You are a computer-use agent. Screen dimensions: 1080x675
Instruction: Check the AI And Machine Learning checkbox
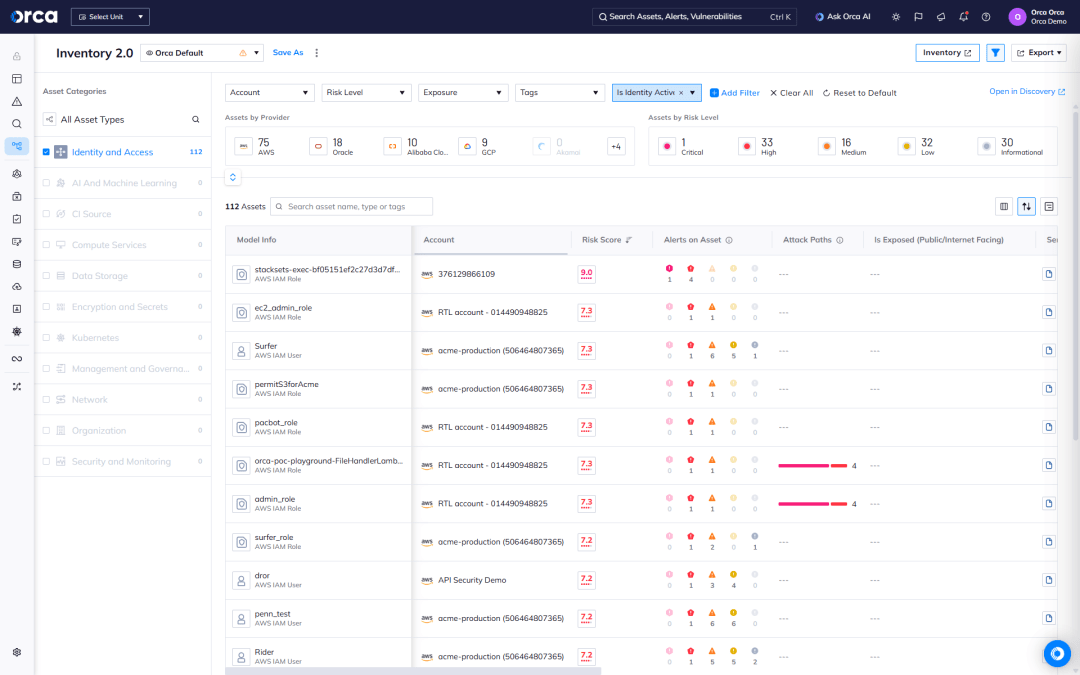click(x=46, y=183)
